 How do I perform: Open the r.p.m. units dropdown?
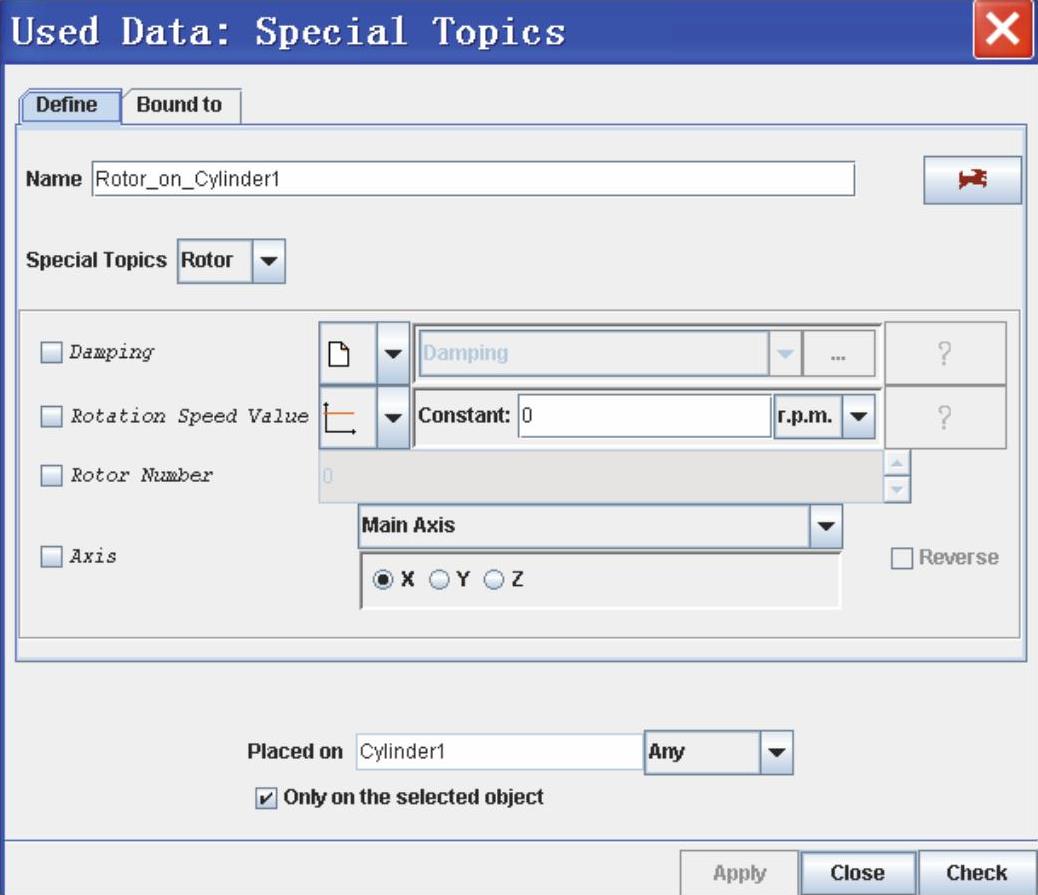(x=858, y=417)
